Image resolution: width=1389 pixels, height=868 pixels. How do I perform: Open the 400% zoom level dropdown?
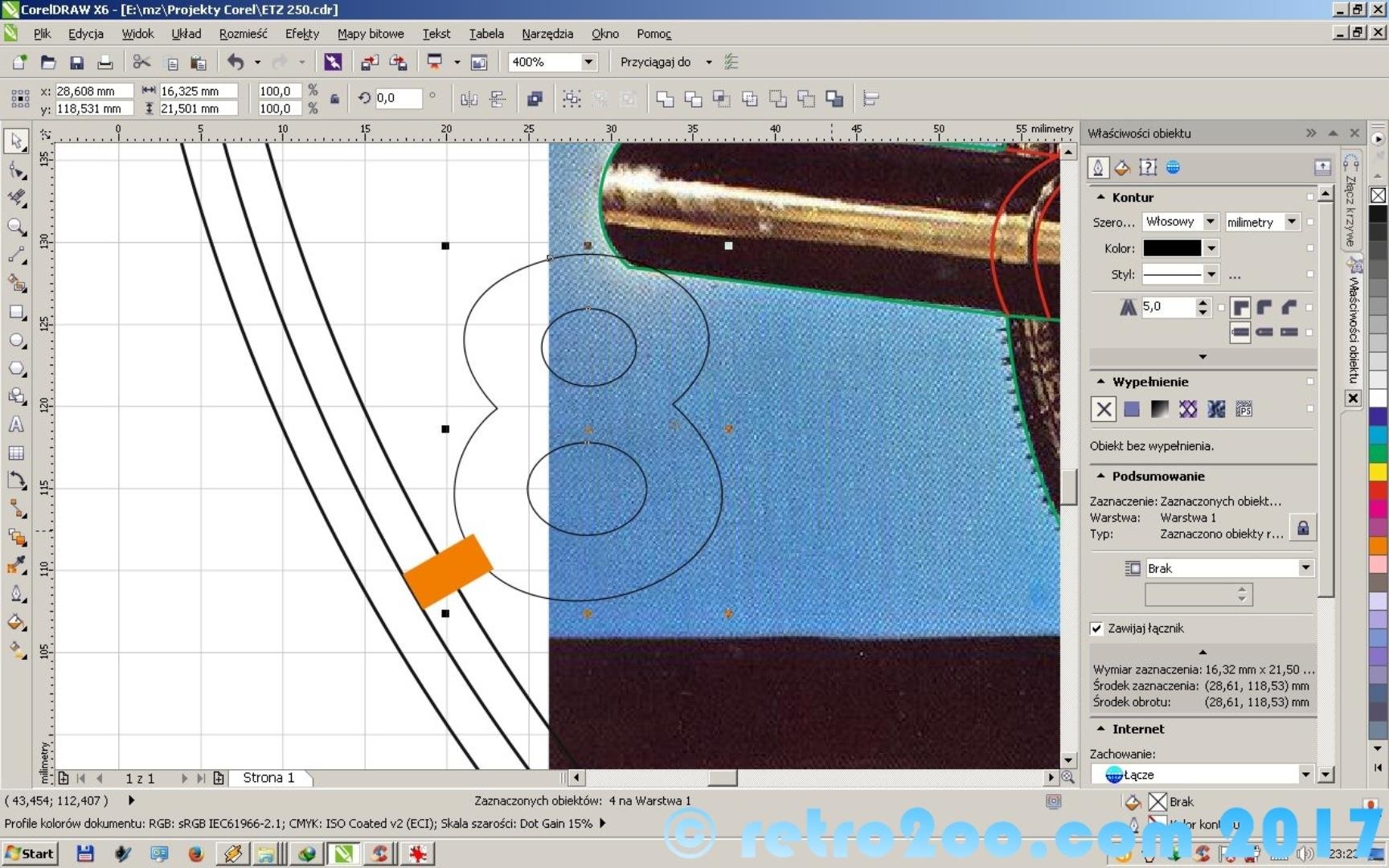click(x=588, y=62)
